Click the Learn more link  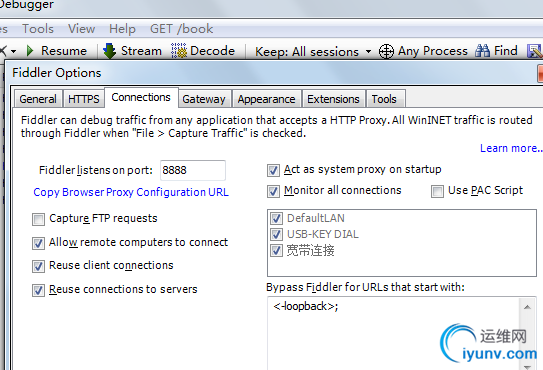511,148
